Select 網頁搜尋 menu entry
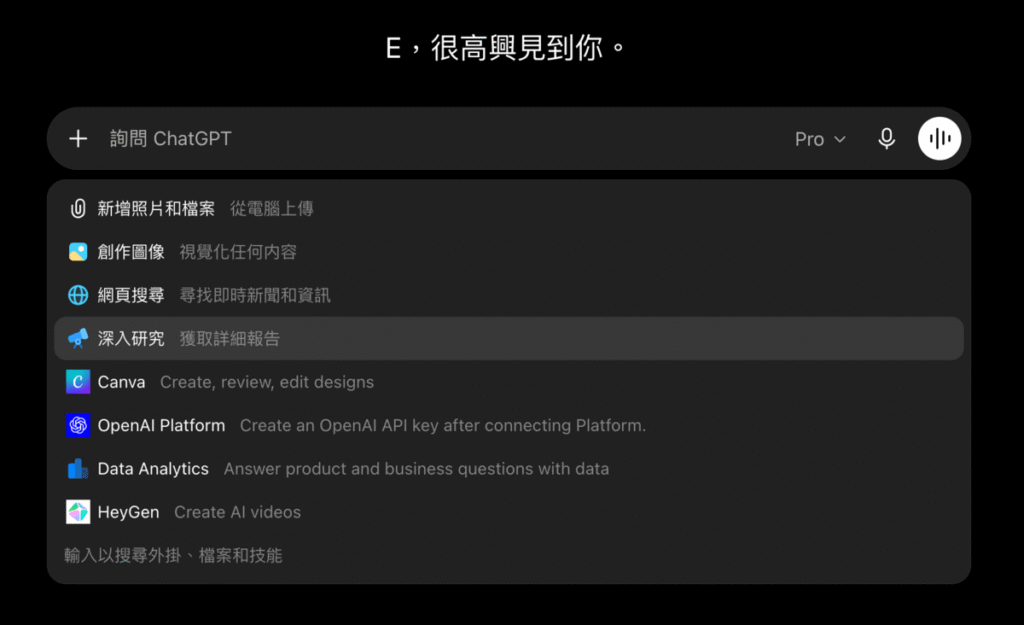This screenshot has width=1024, height=625. [509, 295]
